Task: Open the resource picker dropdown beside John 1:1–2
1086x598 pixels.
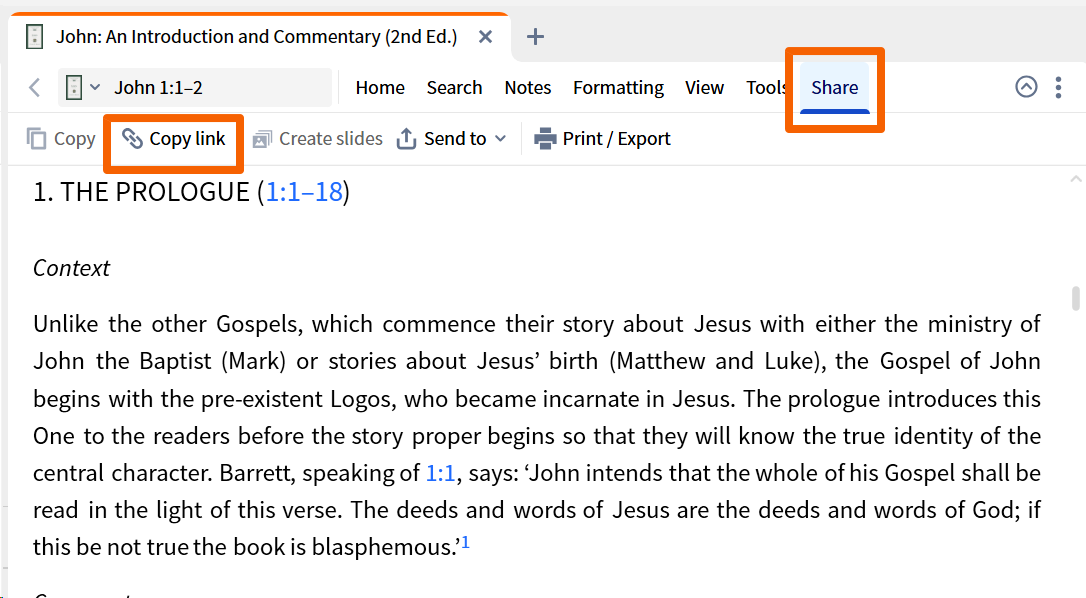Action: pyautogui.click(x=82, y=88)
